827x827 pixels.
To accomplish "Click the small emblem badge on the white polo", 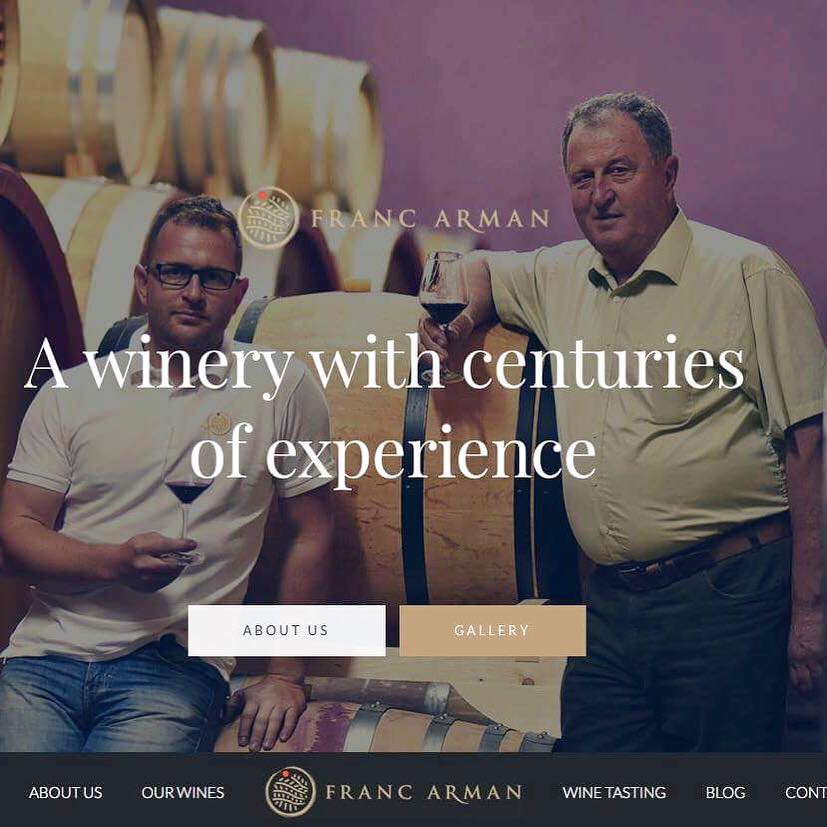I will (218, 424).
